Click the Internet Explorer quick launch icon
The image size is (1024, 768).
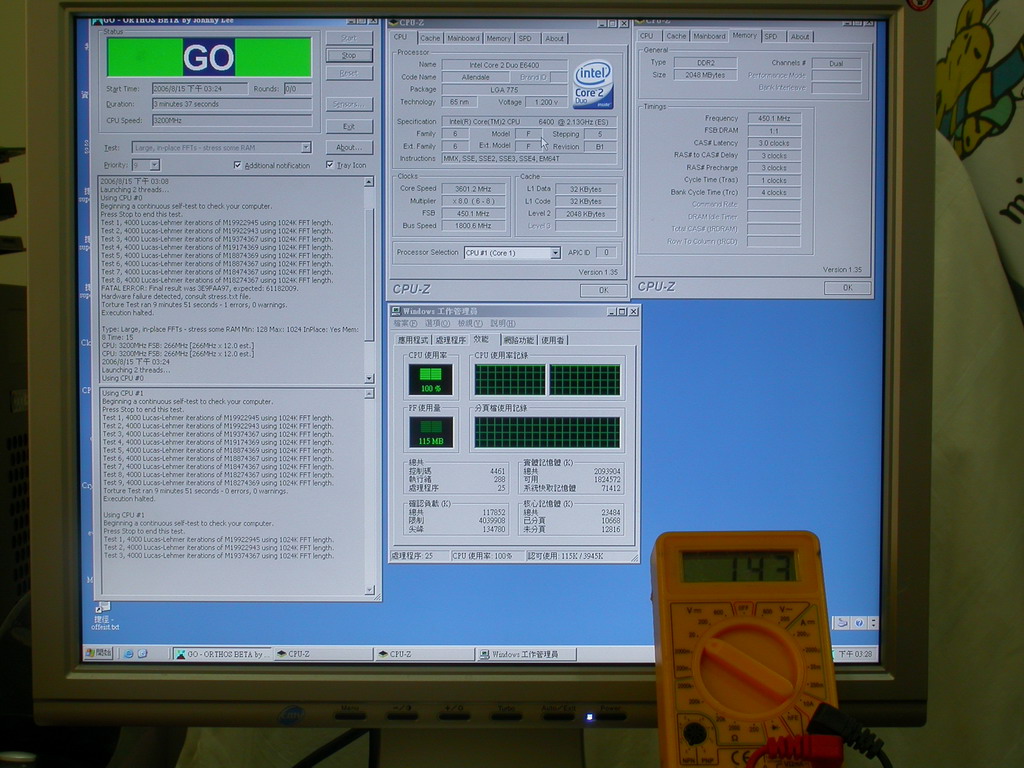pyautogui.click(x=129, y=653)
